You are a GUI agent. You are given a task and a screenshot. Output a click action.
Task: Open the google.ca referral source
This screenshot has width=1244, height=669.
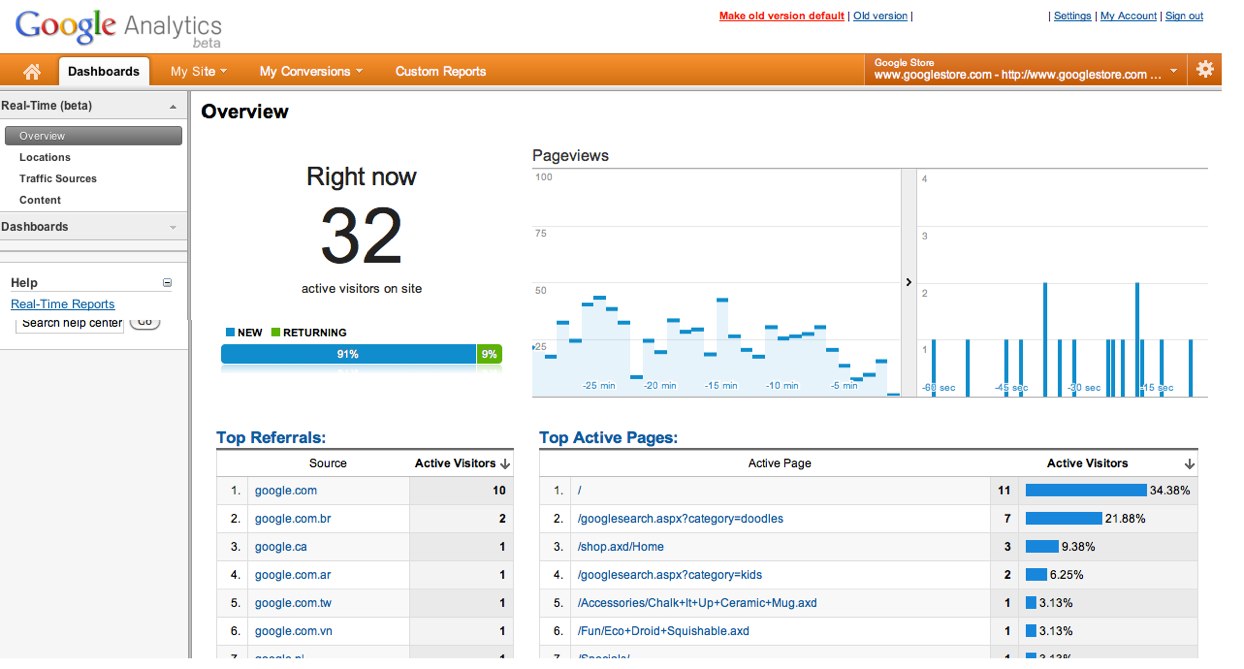pyautogui.click(x=281, y=546)
